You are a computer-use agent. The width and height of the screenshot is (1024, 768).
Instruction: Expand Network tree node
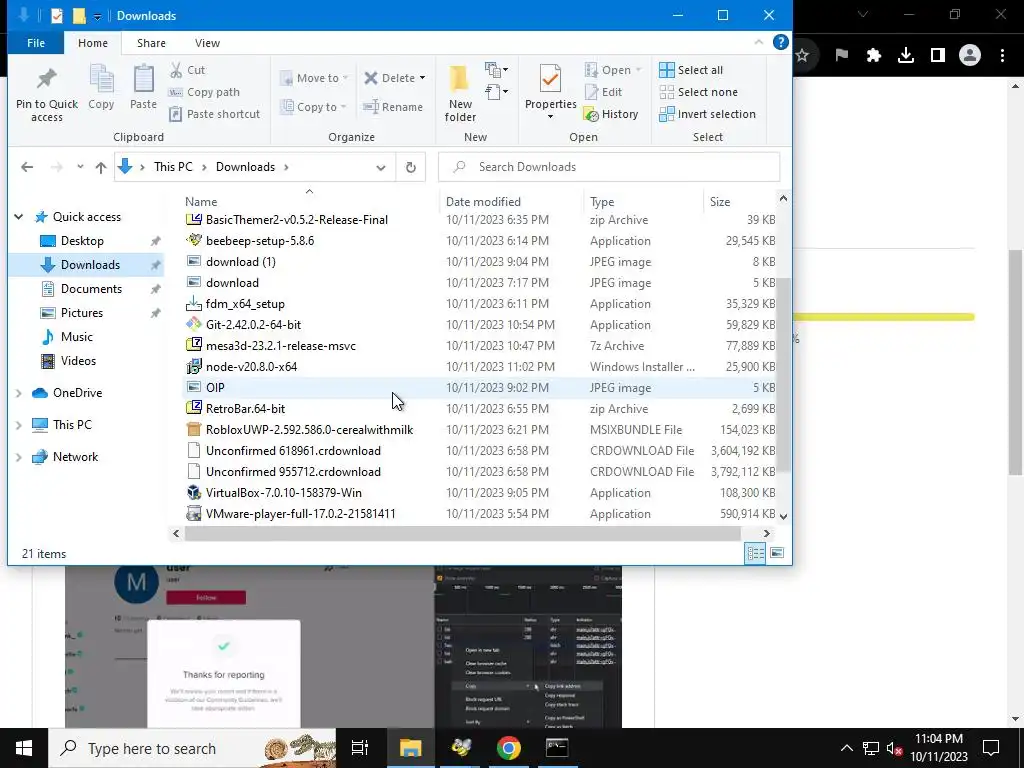(x=19, y=457)
